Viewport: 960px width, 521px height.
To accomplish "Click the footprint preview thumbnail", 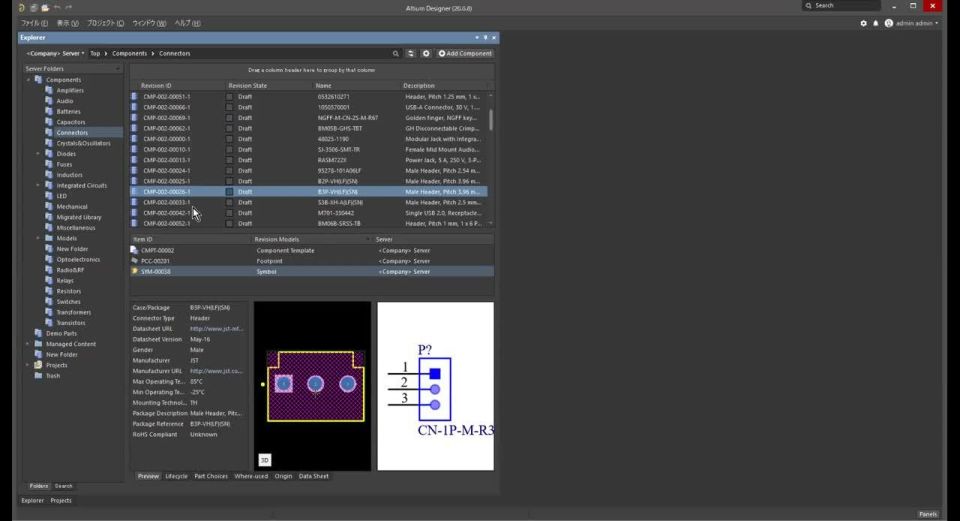I will pos(312,386).
